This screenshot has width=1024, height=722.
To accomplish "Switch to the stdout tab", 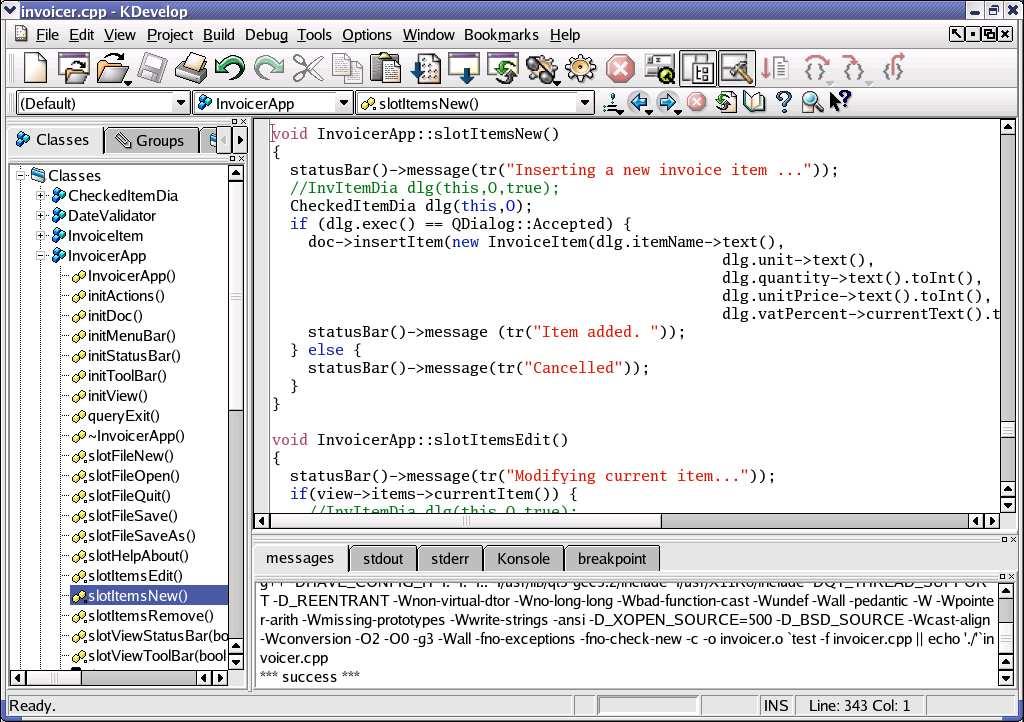I will click(x=383, y=559).
